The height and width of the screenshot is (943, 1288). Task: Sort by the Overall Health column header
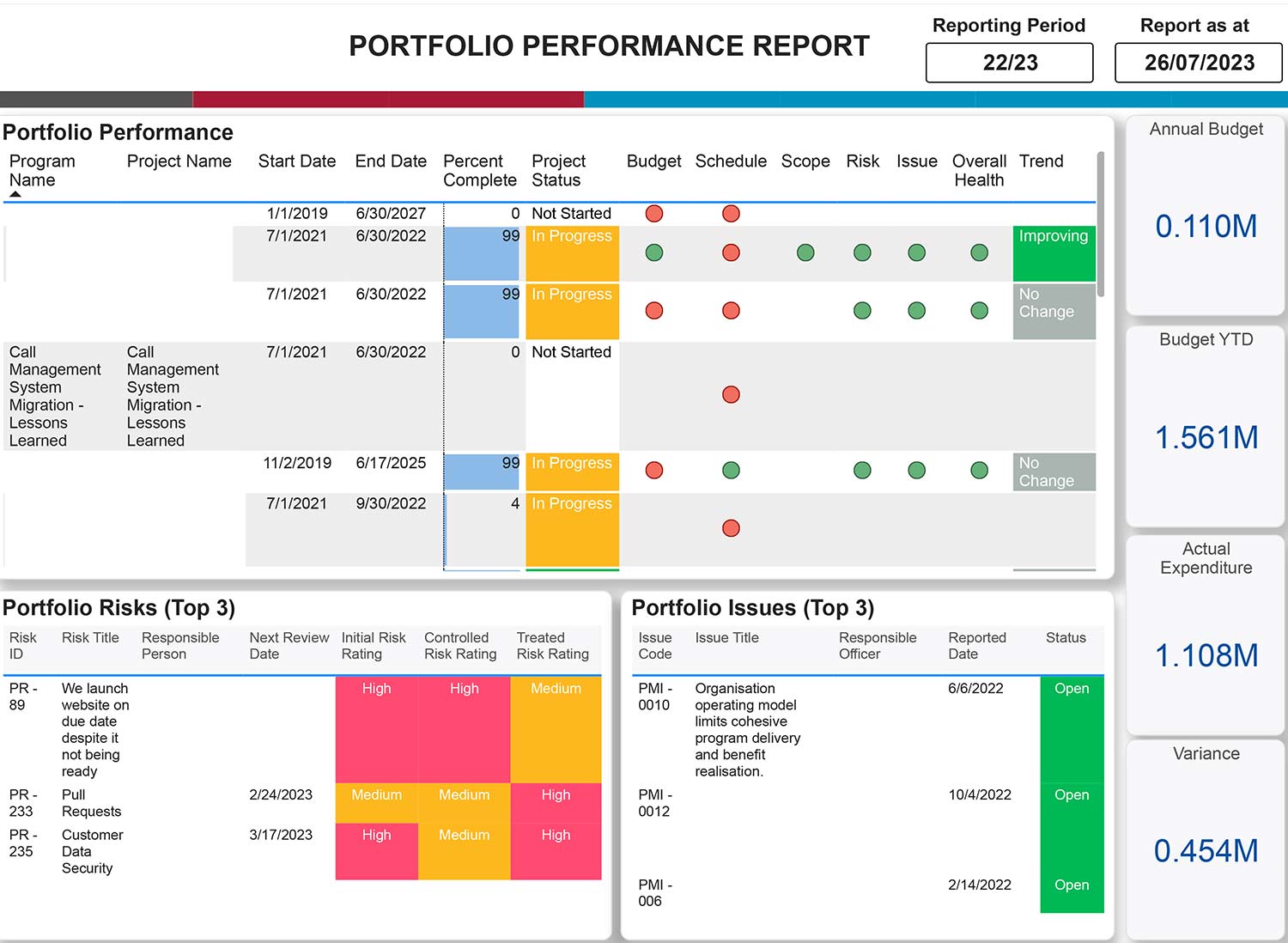click(979, 171)
